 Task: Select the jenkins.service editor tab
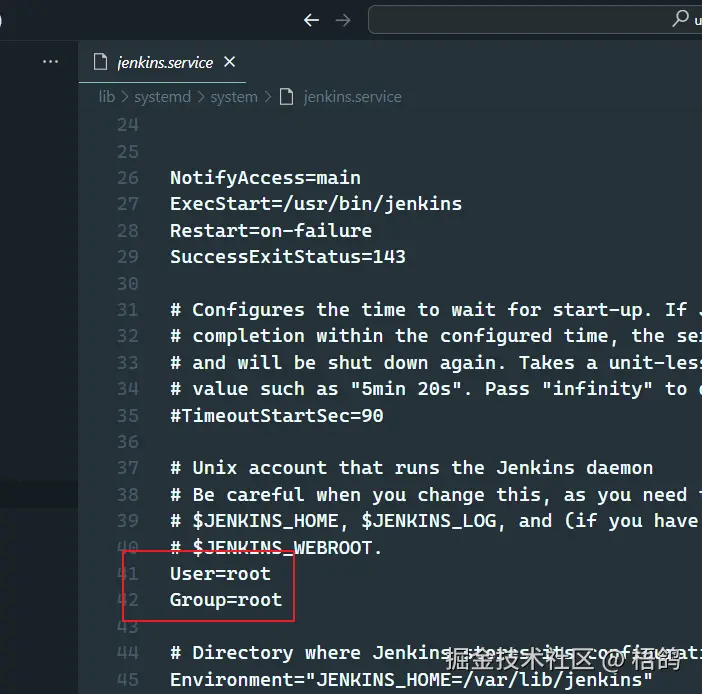[163, 62]
